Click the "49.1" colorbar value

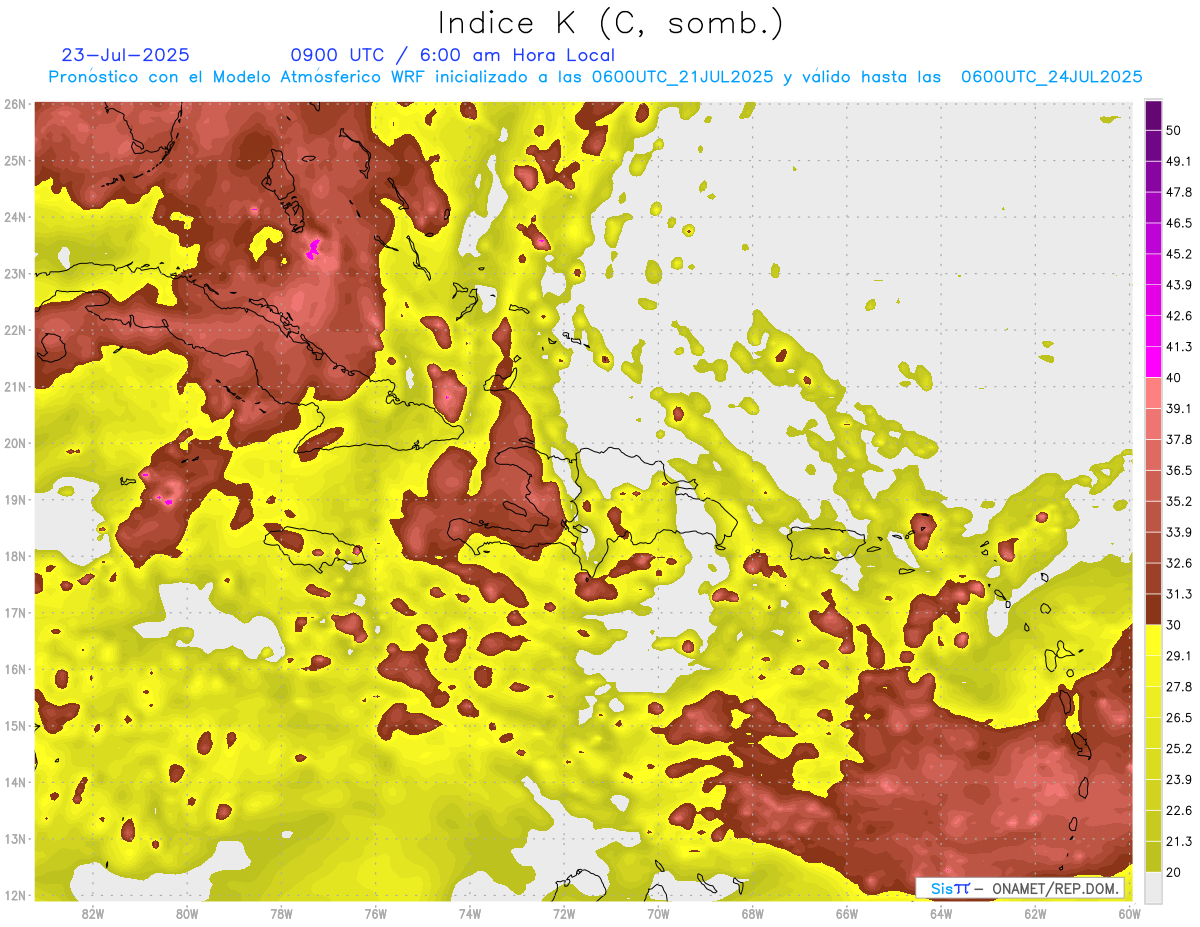[x=1180, y=161]
